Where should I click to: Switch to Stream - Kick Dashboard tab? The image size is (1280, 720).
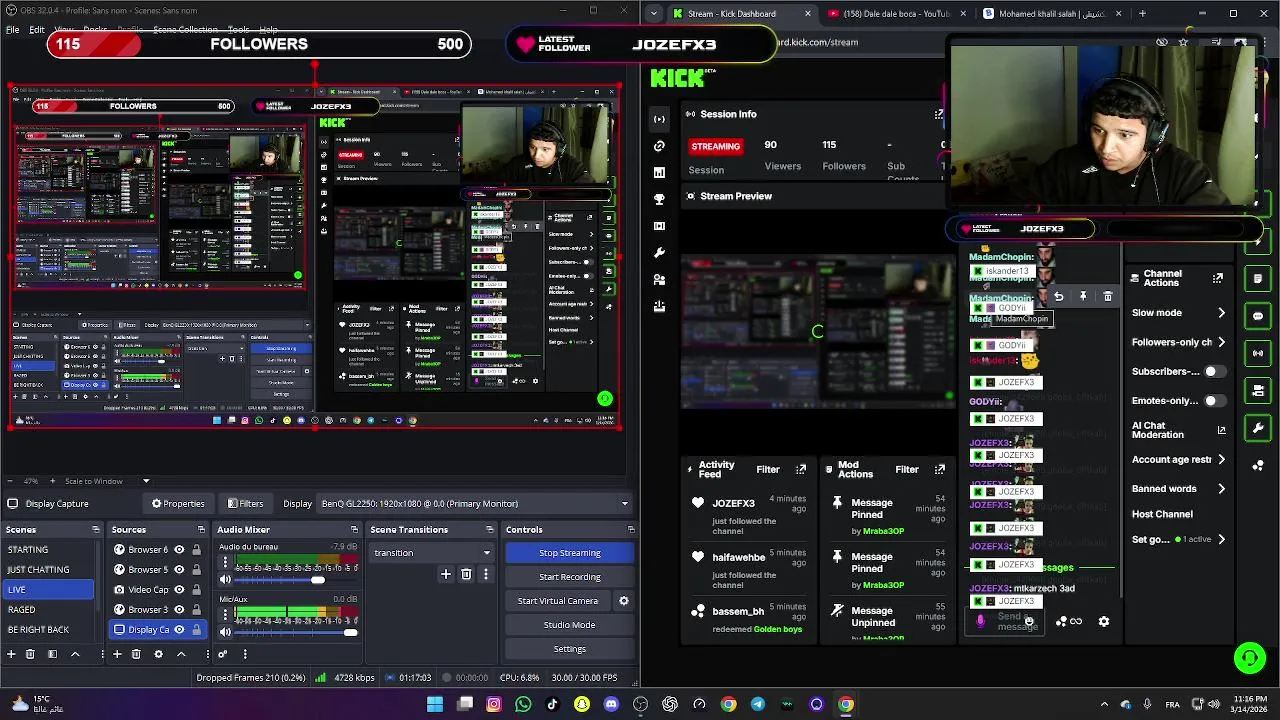click(x=742, y=14)
